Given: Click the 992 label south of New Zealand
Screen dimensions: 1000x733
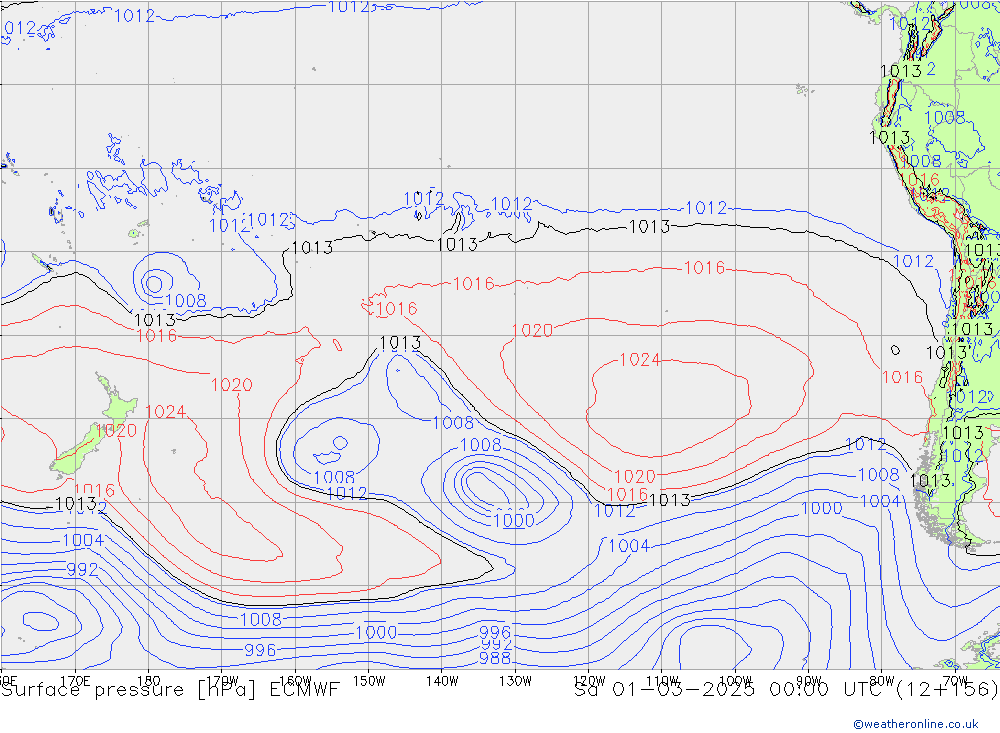Looking at the screenshot, I should coord(82,570).
